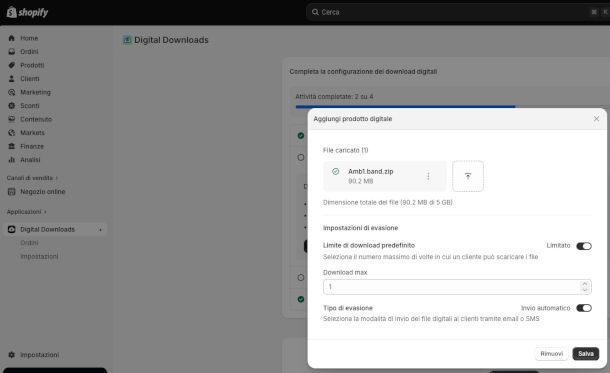Open Home from the sidebar
The height and width of the screenshot is (373, 610).
pos(29,38)
